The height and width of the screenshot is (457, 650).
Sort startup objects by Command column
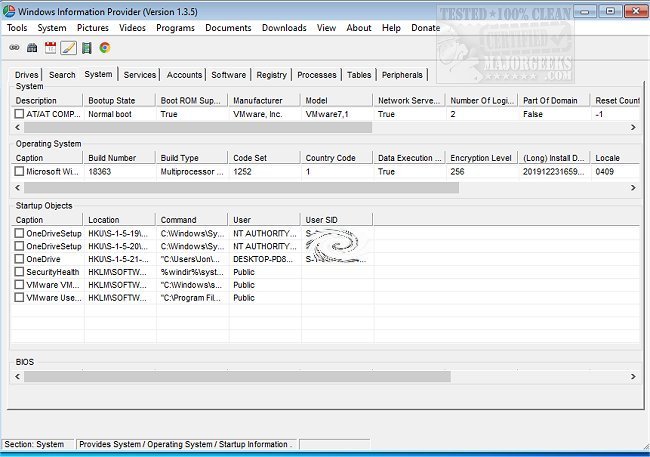(x=192, y=220)
